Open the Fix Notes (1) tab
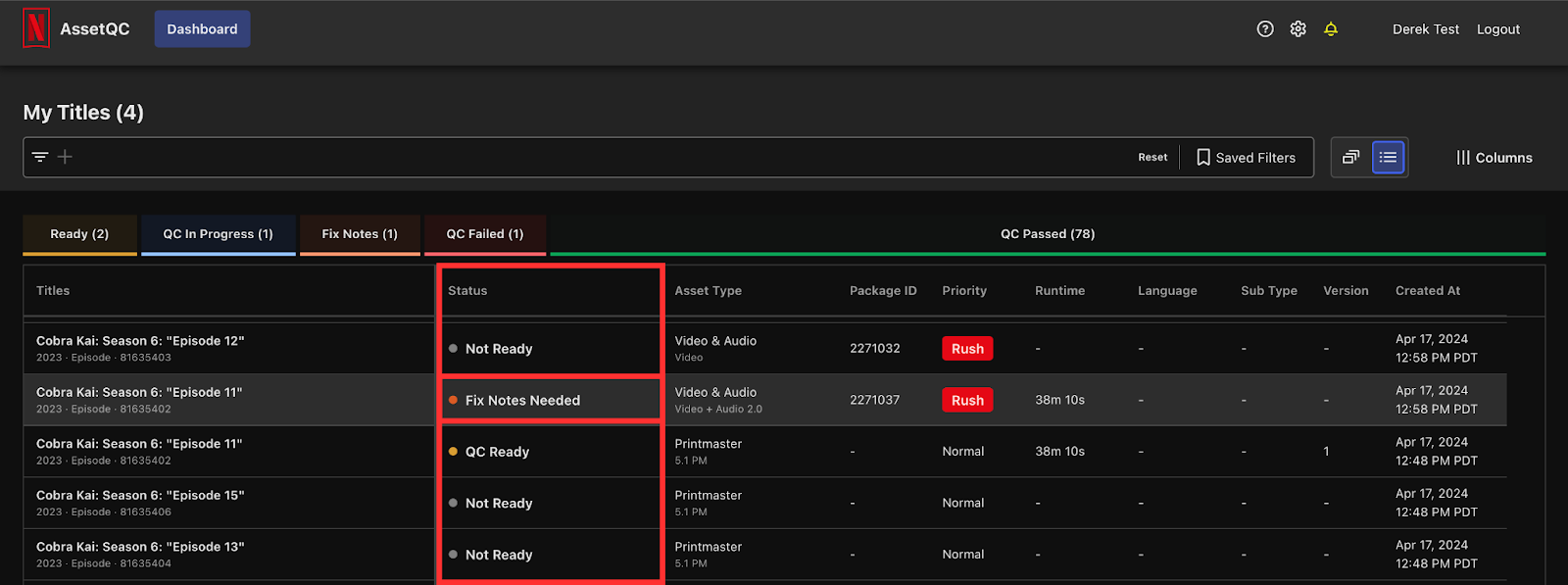The image size is (1568, 585). coord(360,234)
